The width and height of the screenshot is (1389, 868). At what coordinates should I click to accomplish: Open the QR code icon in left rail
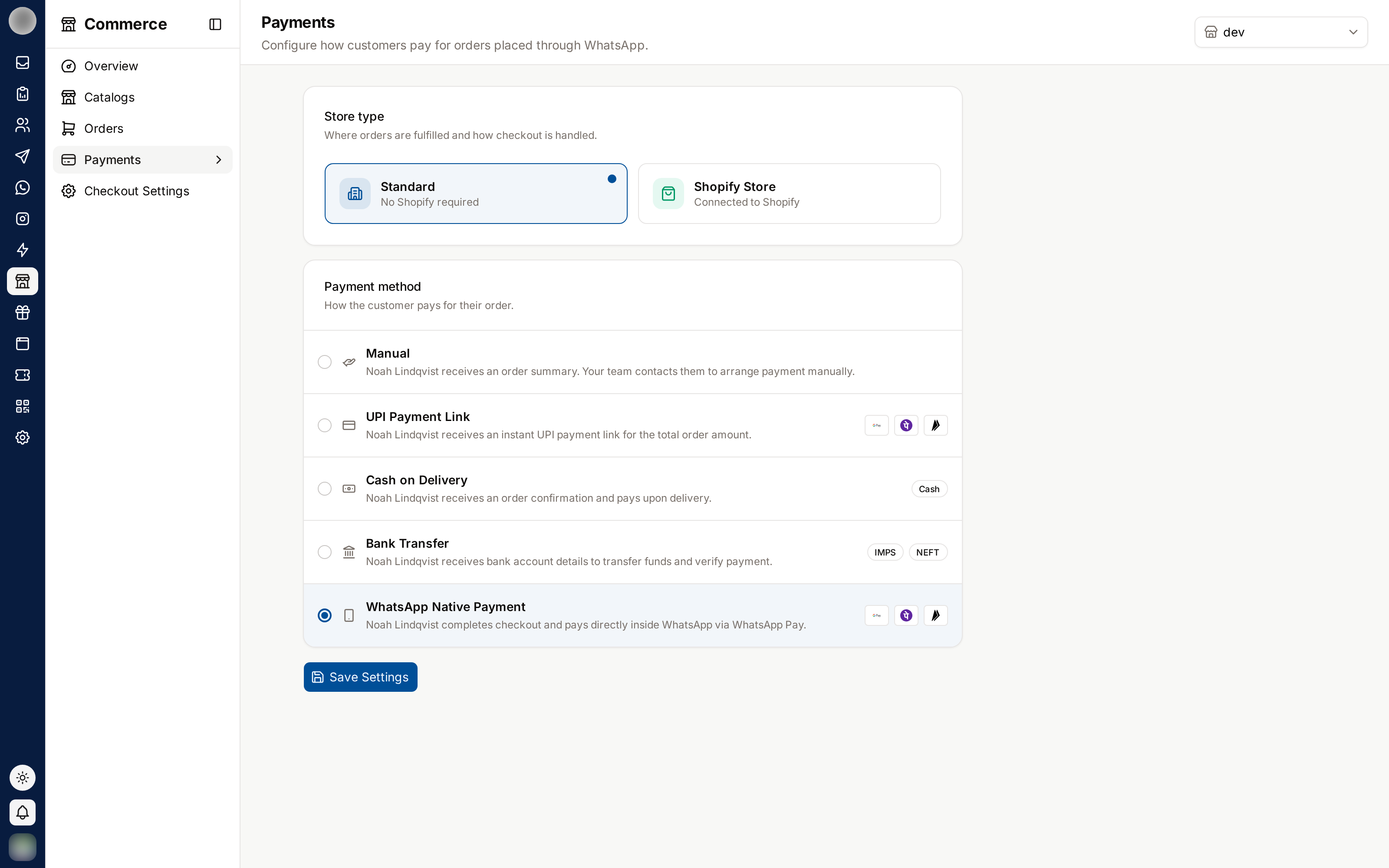pos(23,407)
